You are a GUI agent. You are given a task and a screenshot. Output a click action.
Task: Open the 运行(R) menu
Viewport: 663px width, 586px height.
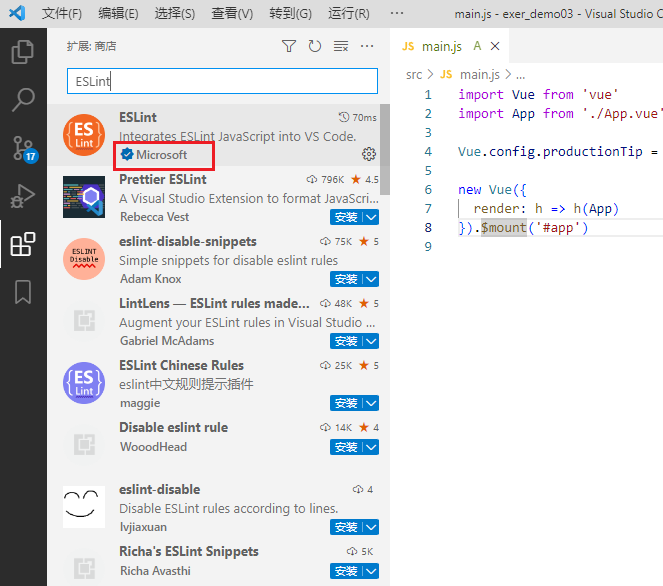point(349,14)
